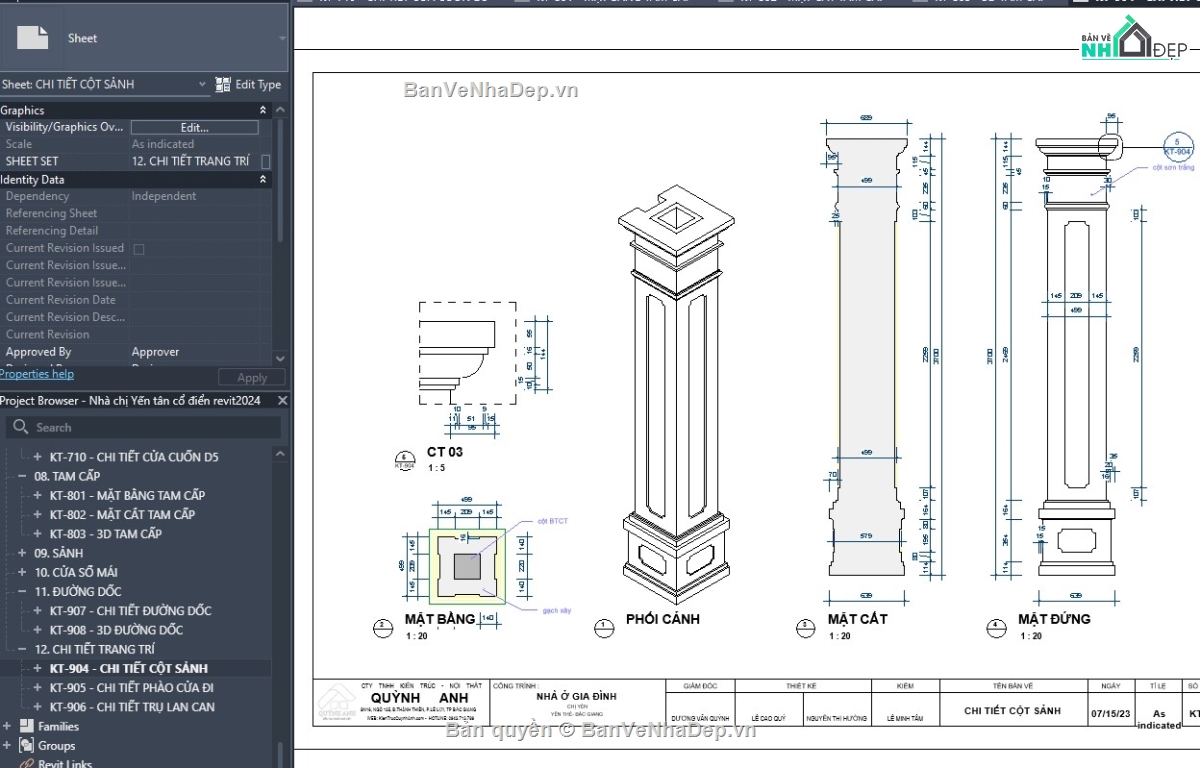This screenshot has width=1200, height=768.
Task: Expand the 10. CỬA SỔ MÁI node
Action: click(x=22, y=572)
